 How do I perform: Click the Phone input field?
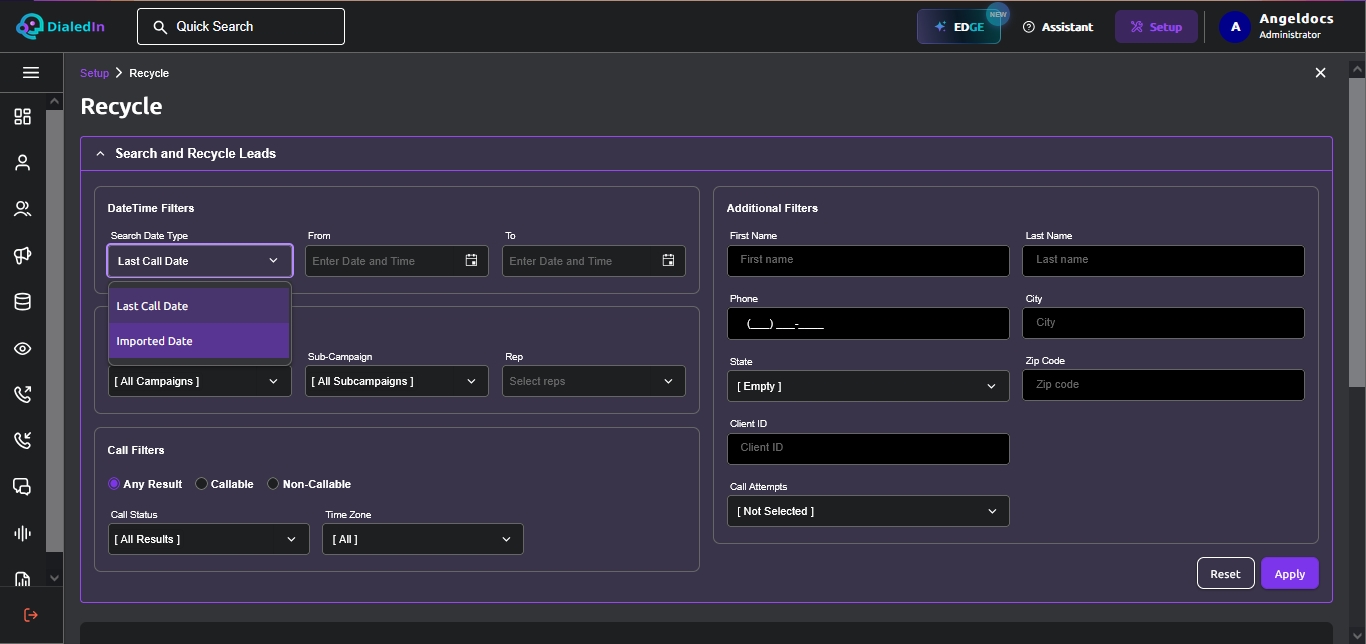(x=868, y=323)
